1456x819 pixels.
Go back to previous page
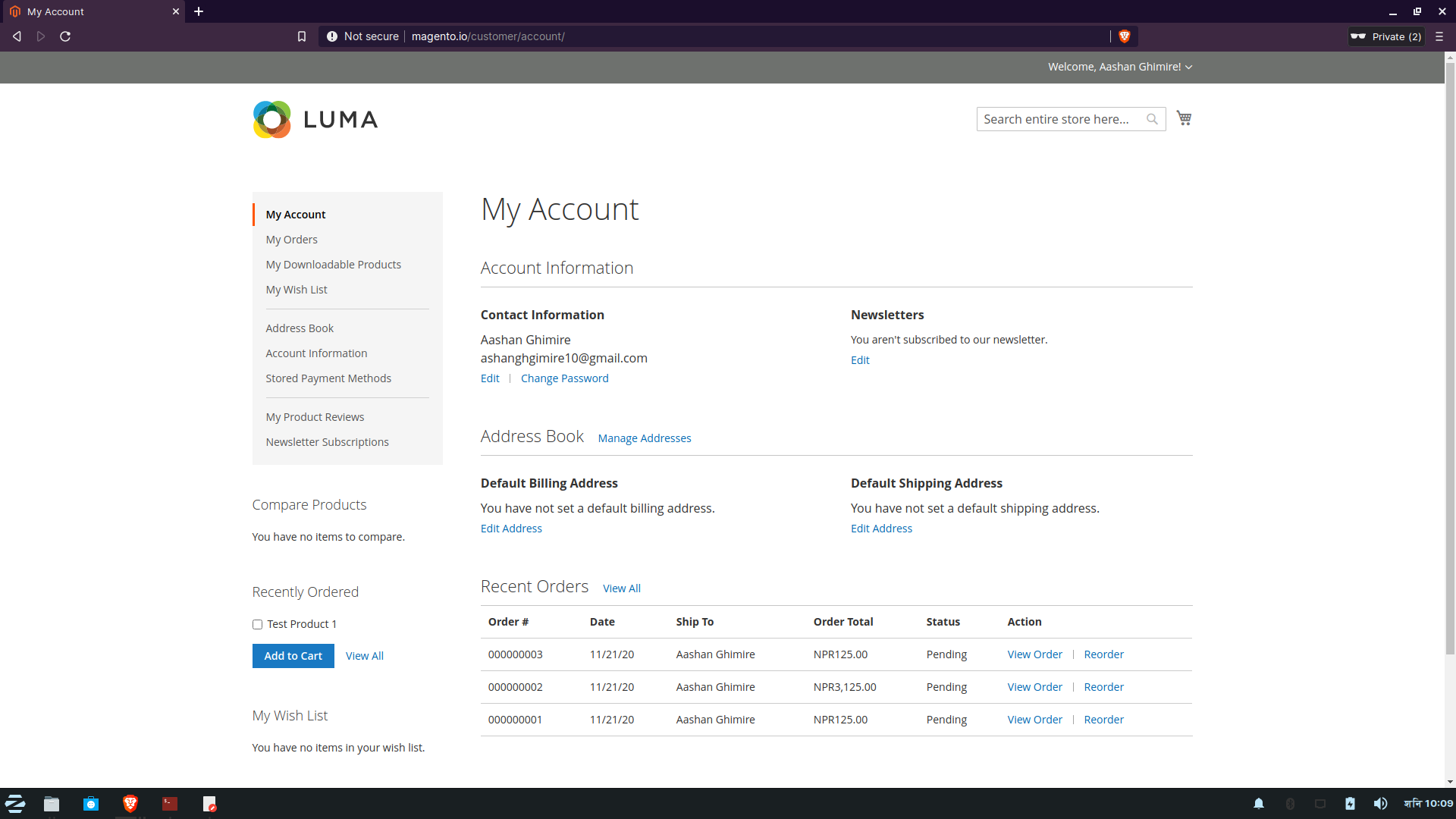(17, 36)
